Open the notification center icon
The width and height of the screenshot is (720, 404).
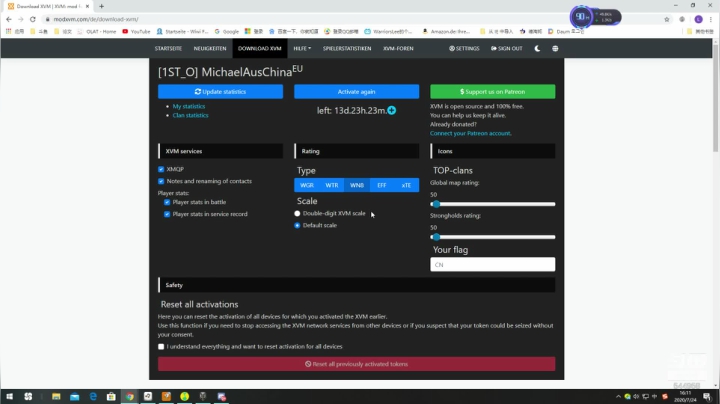[x=707, y=396]
